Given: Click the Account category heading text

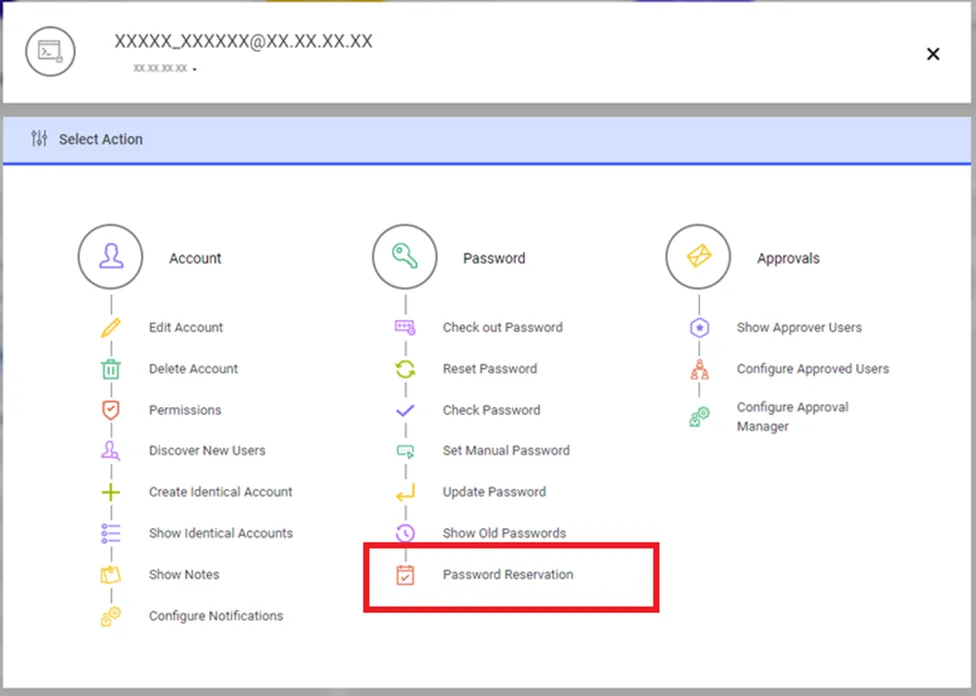Looking at the screenshot, I should pyautogui.click(x=195, y=258).
